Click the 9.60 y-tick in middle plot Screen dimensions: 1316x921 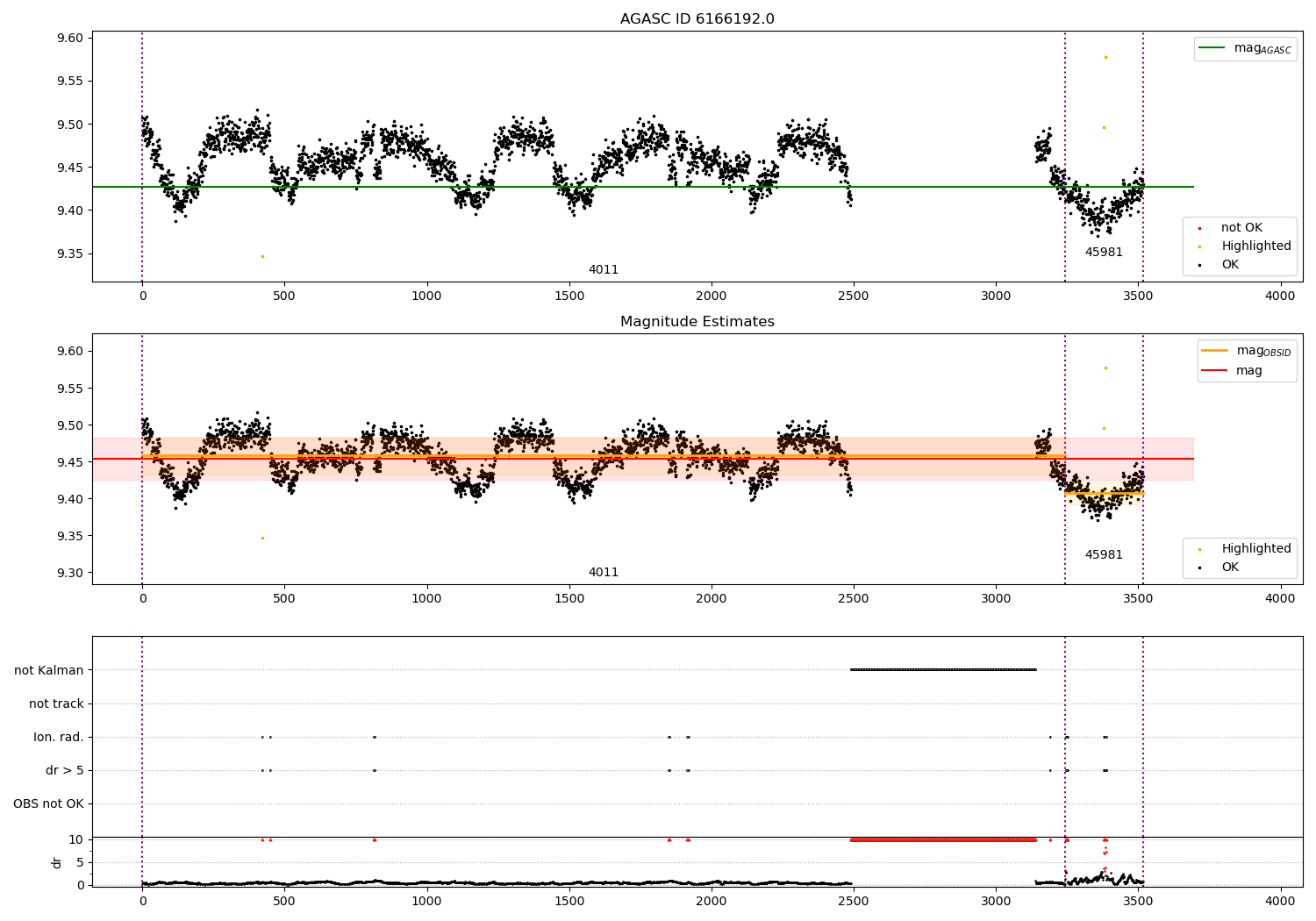70,352
